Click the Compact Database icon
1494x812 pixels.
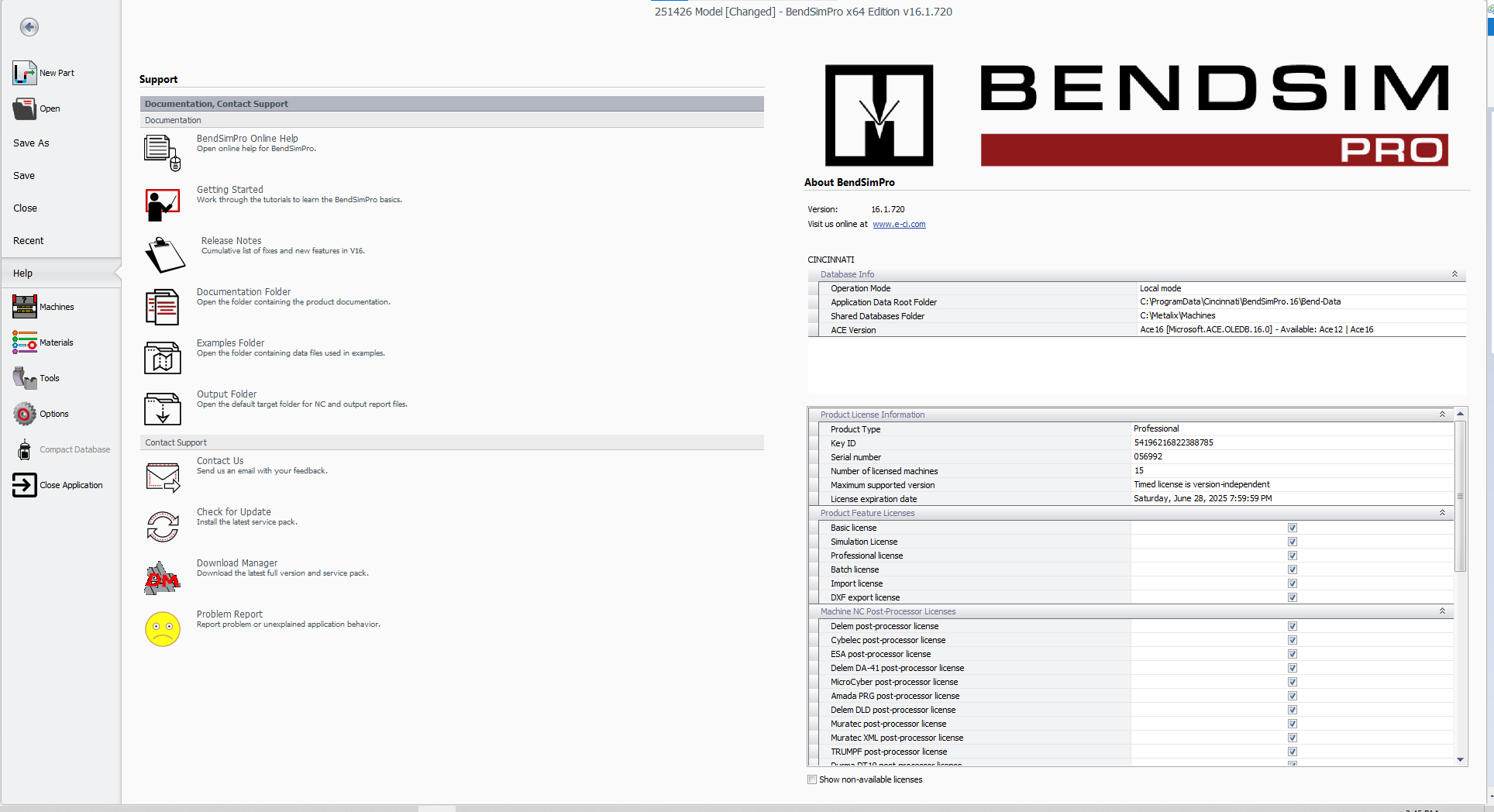24,449
